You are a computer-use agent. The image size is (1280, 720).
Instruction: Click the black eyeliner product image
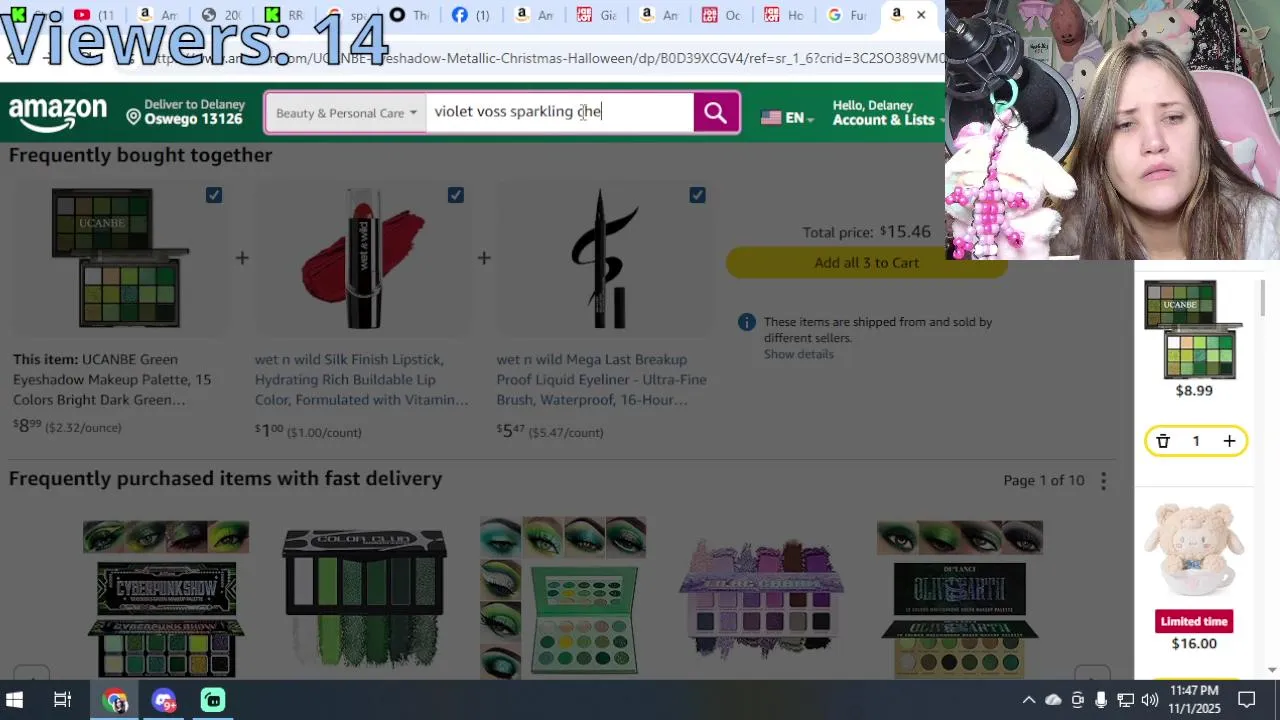pos(604,259)
